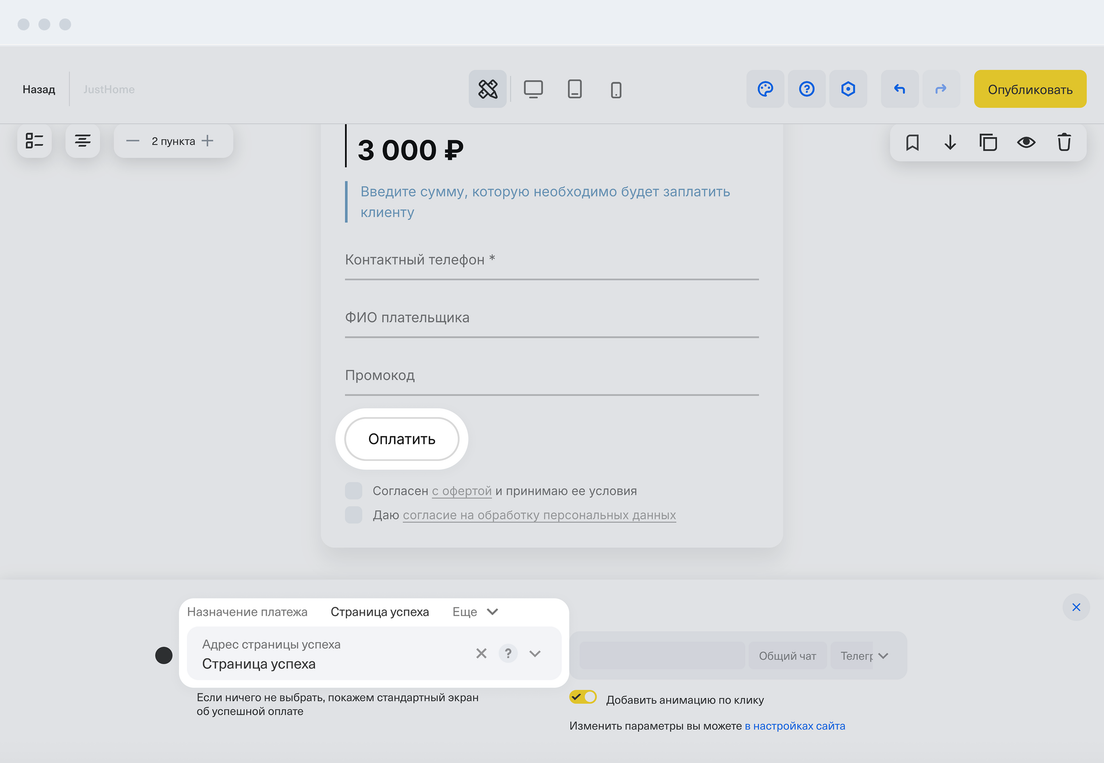Expand the 'Еще' dropdown menu

tap(475, 612)
